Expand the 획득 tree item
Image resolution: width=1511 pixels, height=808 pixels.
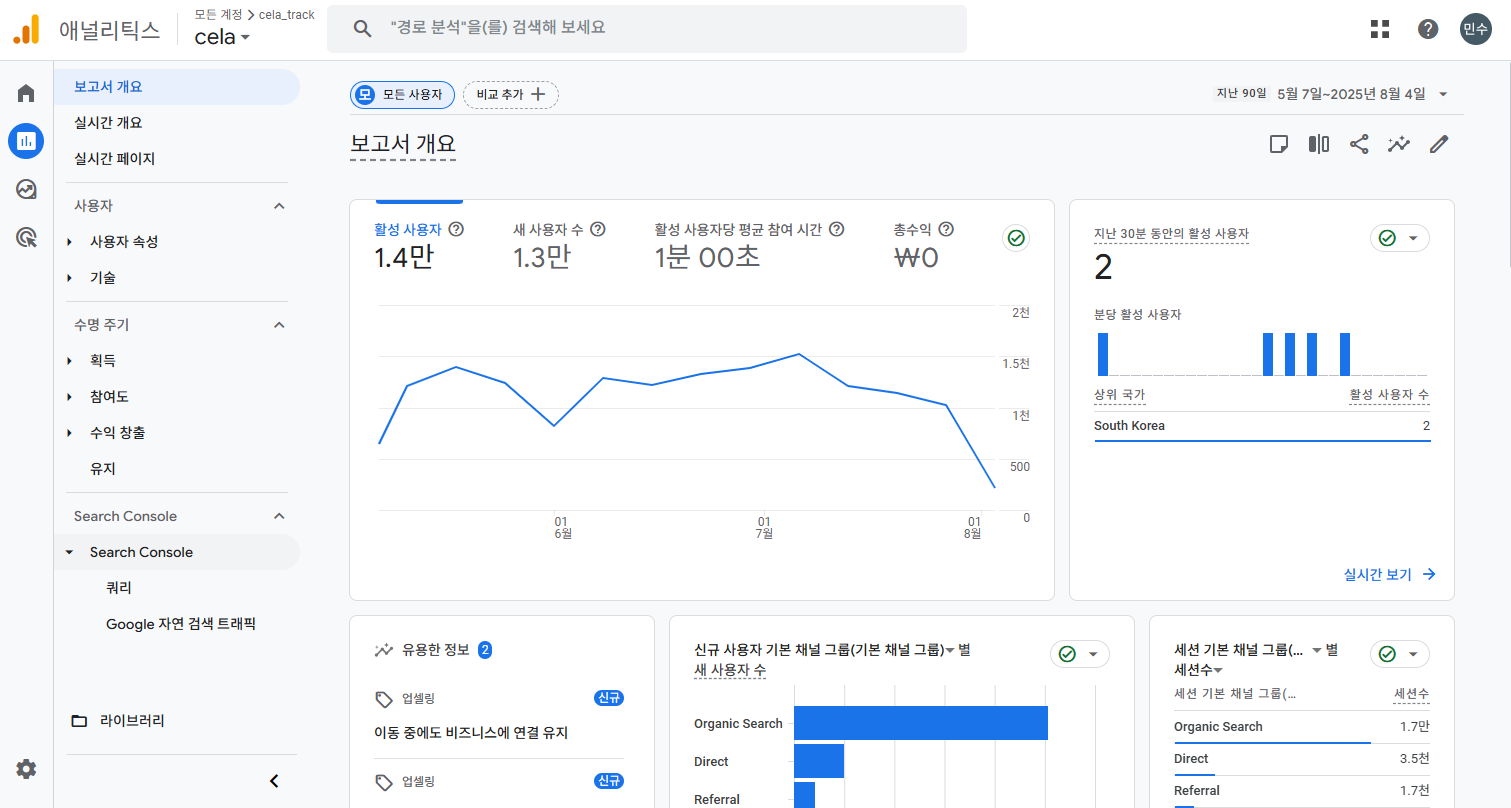tap(69, 361)
